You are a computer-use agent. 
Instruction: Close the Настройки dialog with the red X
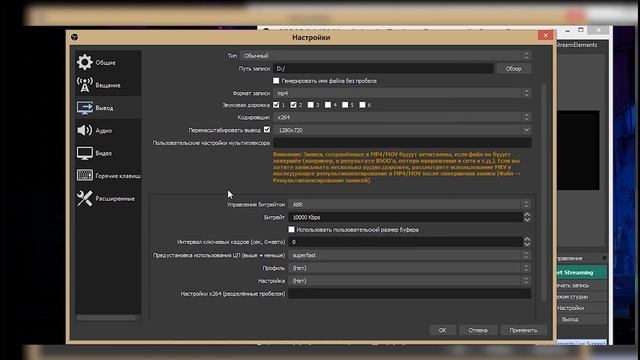pyautogui.click(x=545, y=36)
